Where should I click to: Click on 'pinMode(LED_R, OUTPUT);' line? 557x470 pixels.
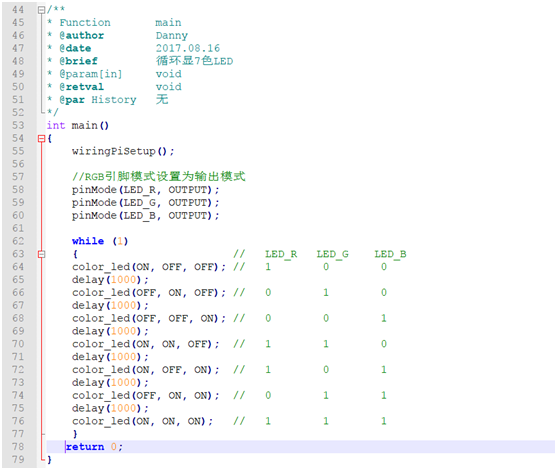pyautogui.click(x=145, y=190)
